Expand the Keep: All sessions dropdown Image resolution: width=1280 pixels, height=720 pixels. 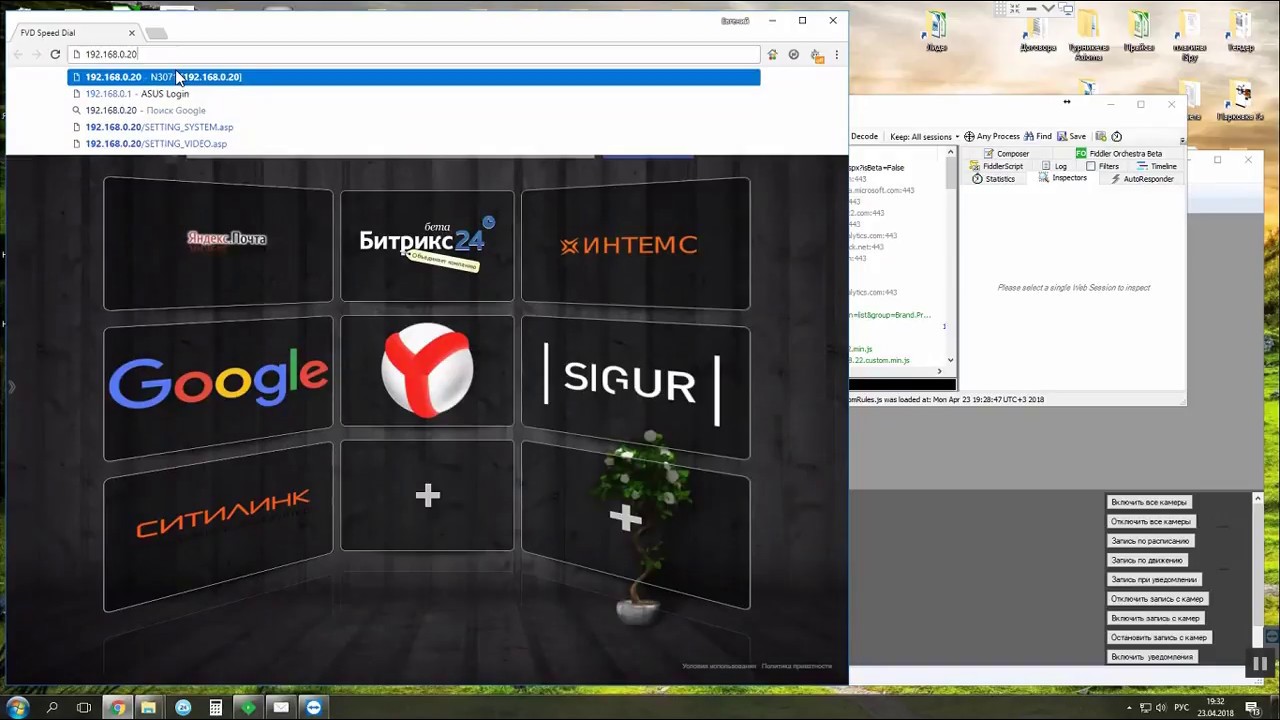click(x=924, y=137)
